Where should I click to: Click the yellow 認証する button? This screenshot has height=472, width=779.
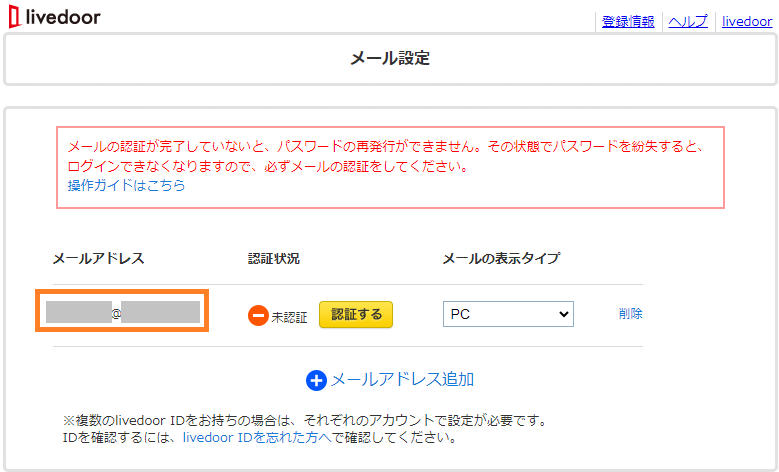[x=356, y=315]
